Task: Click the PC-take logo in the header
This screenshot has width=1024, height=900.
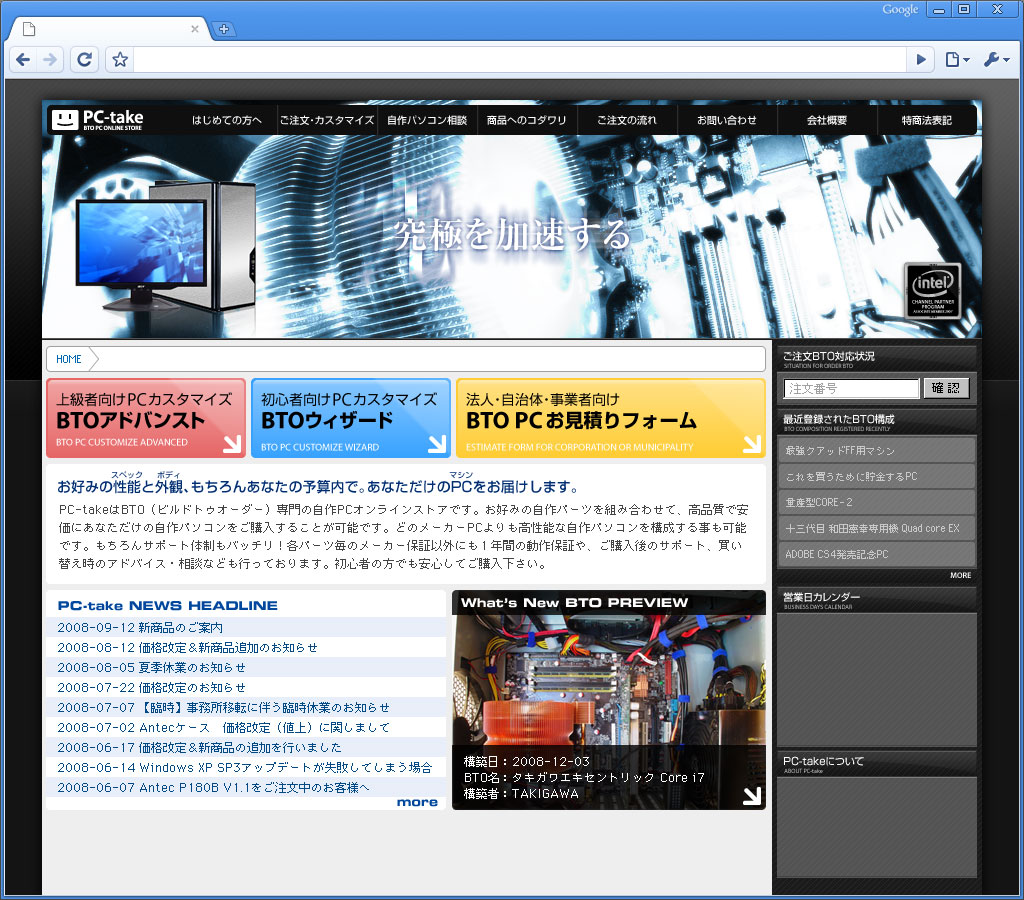Action: tap(97, 120)
